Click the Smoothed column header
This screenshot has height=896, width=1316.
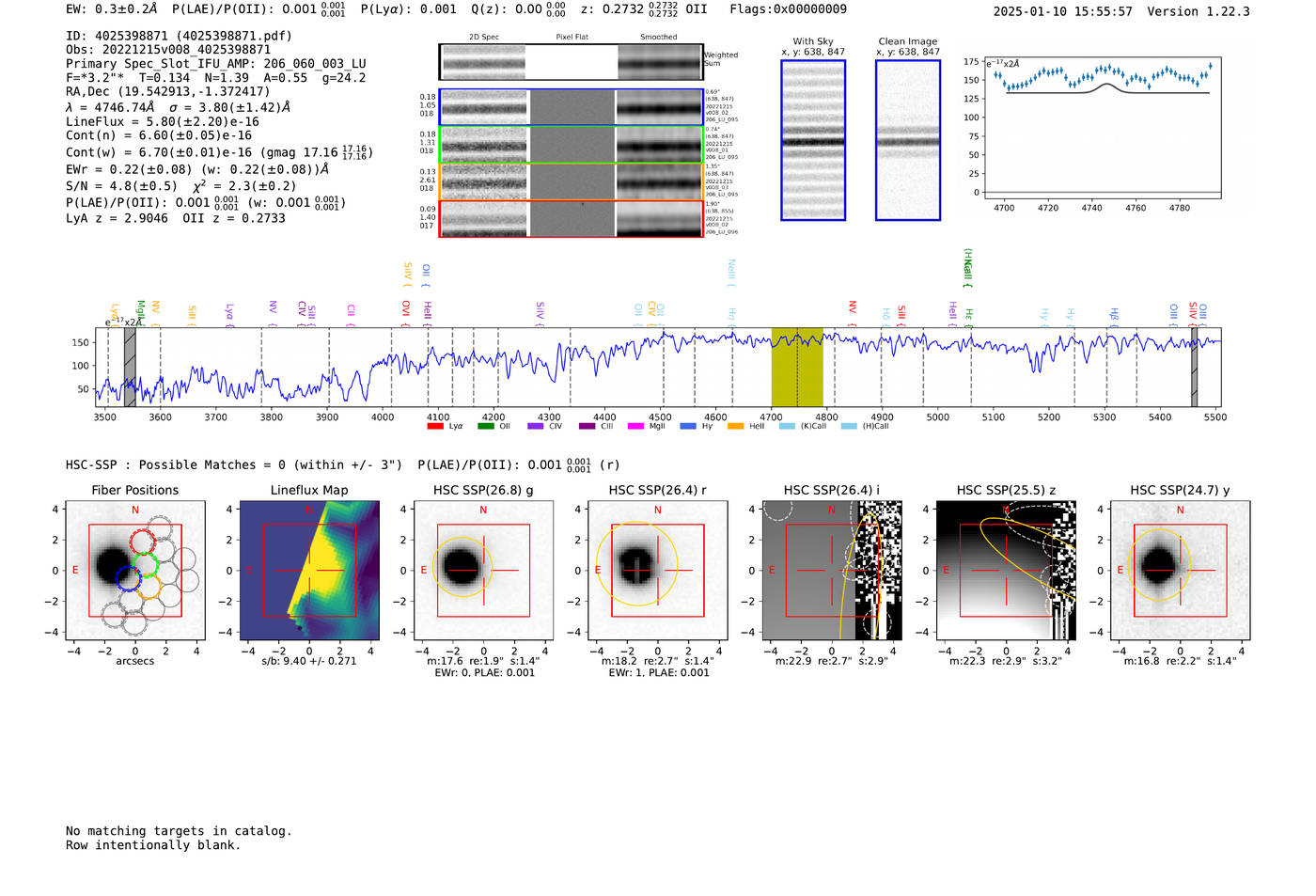pyautogui.click(x=659, y=38)
